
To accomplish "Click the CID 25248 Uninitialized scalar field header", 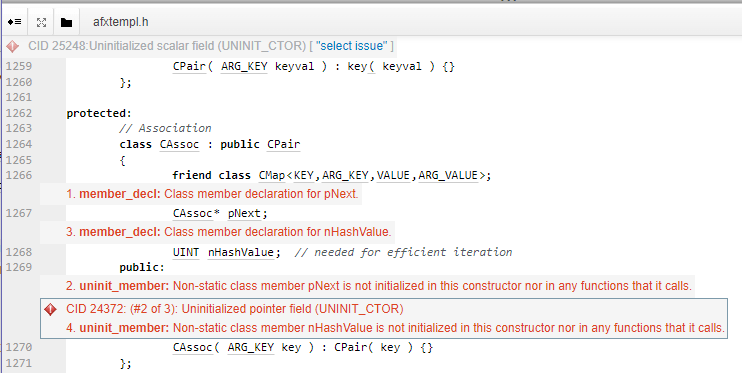I will (x=167, y=46).
